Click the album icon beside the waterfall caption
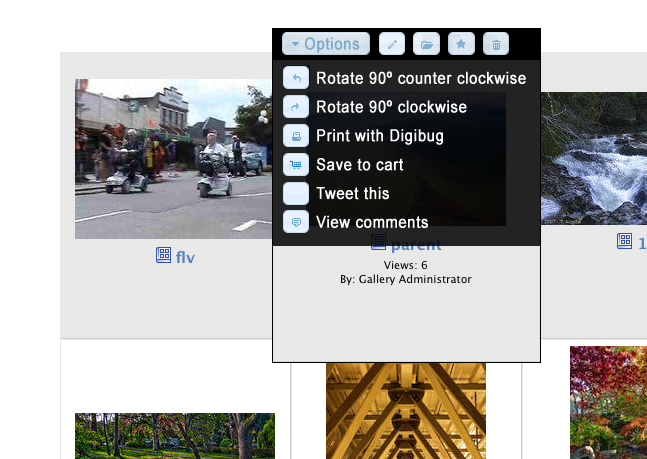This screenshot has width=647, height=459. [x=624, y=241]
